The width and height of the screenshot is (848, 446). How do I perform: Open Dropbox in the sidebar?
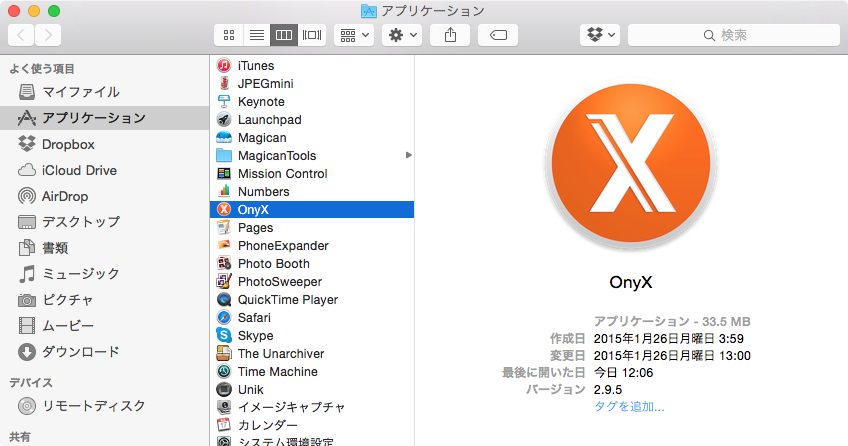104,144
